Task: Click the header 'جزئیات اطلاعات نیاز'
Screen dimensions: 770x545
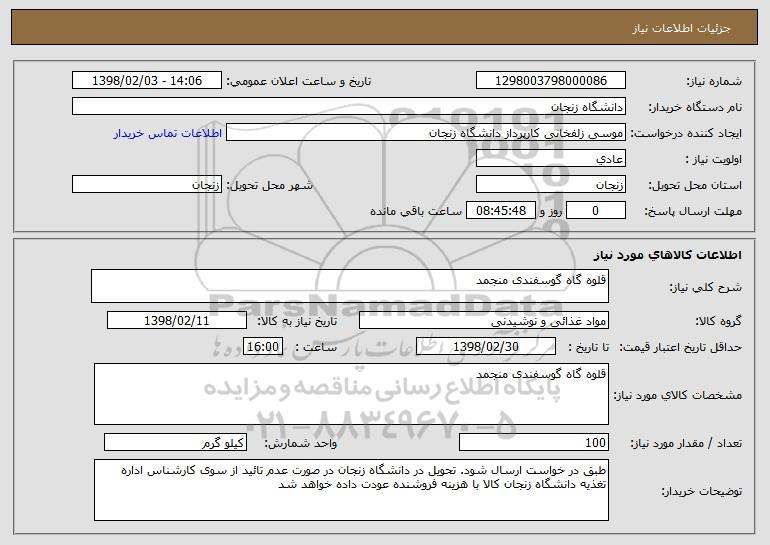Action: tap(681, 28)
